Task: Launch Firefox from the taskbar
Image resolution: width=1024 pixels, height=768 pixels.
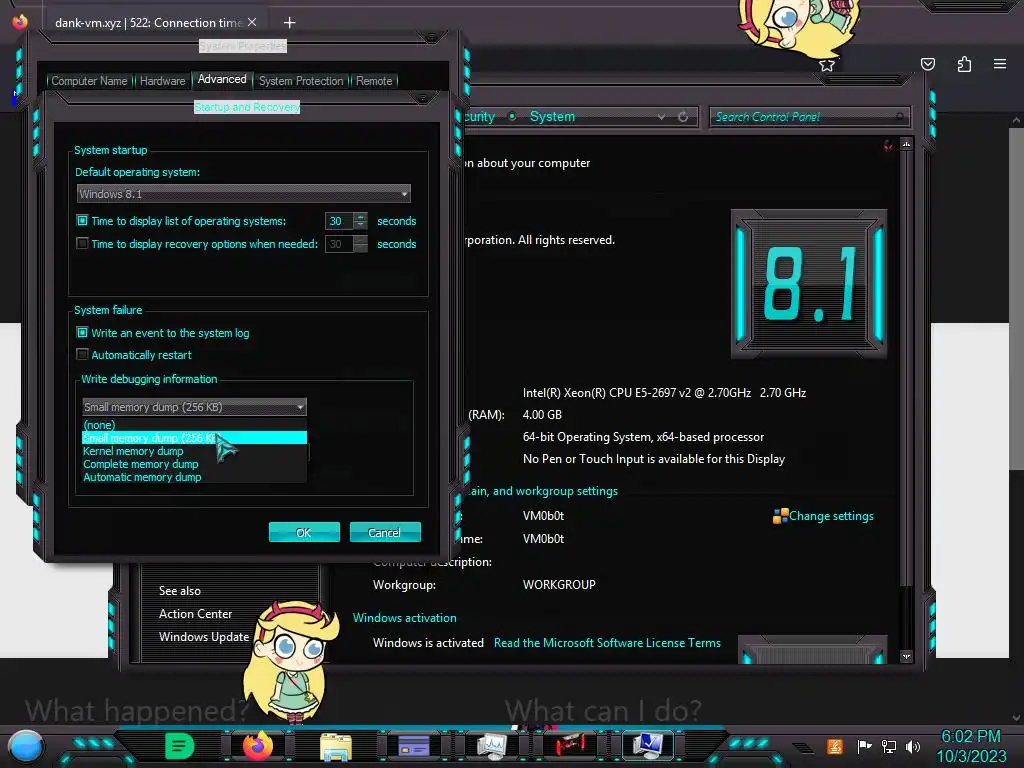Action: [258, 746]
